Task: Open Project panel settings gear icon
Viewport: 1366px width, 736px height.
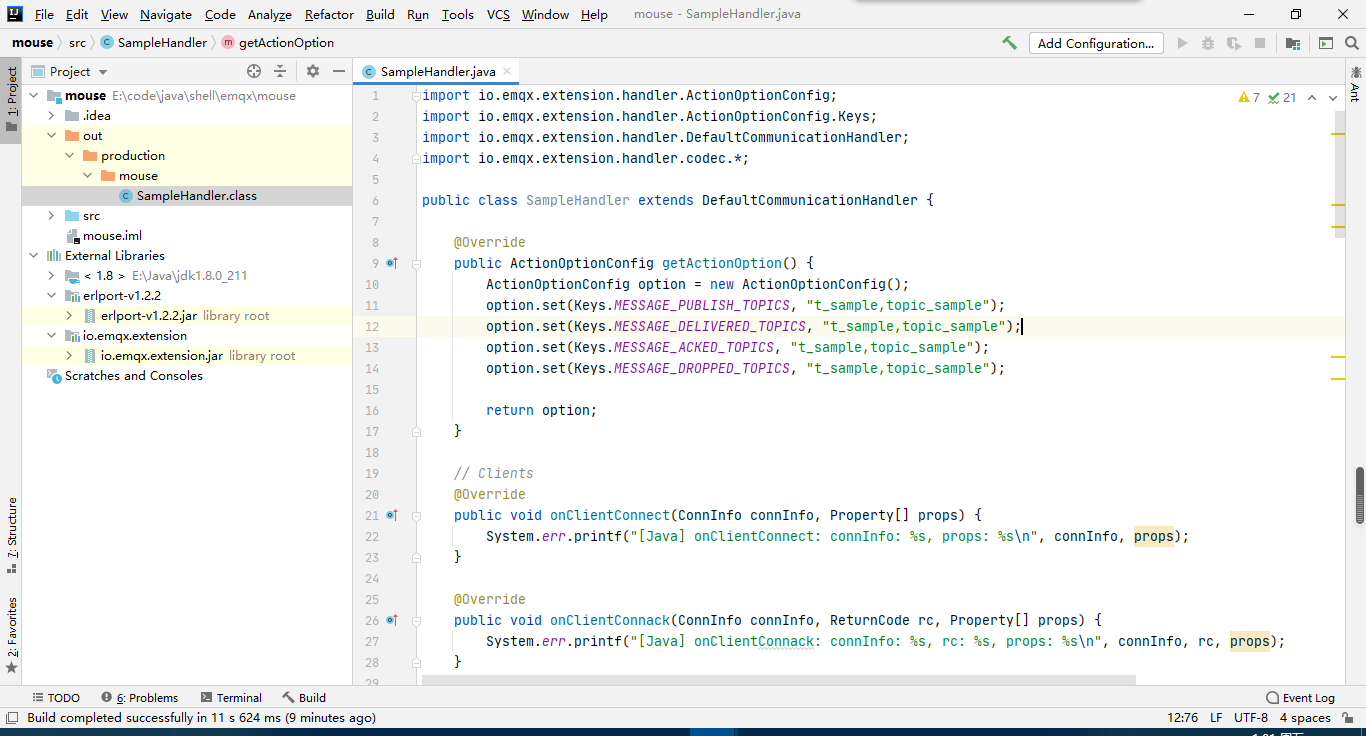Action: point(313,71)
